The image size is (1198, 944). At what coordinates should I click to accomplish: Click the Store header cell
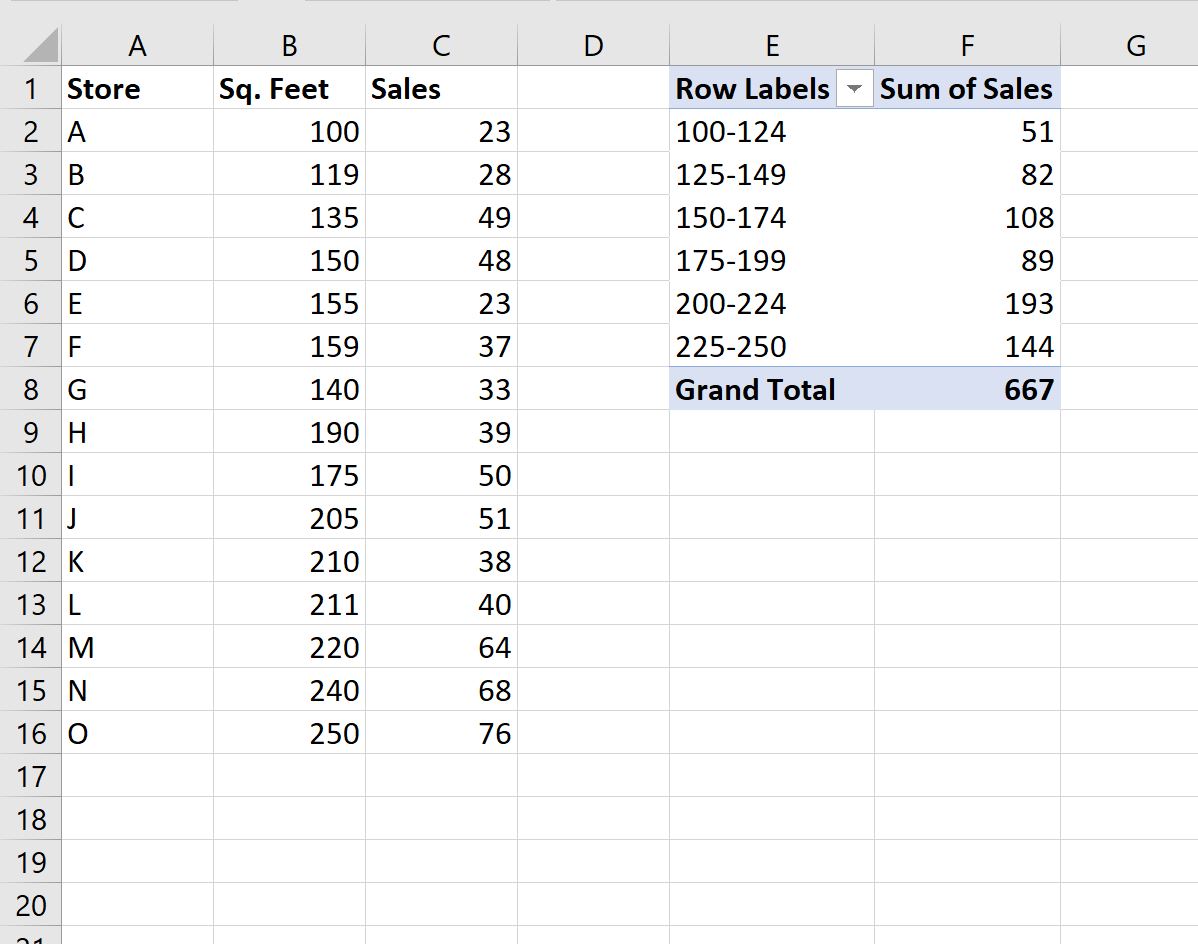[137, 89]
